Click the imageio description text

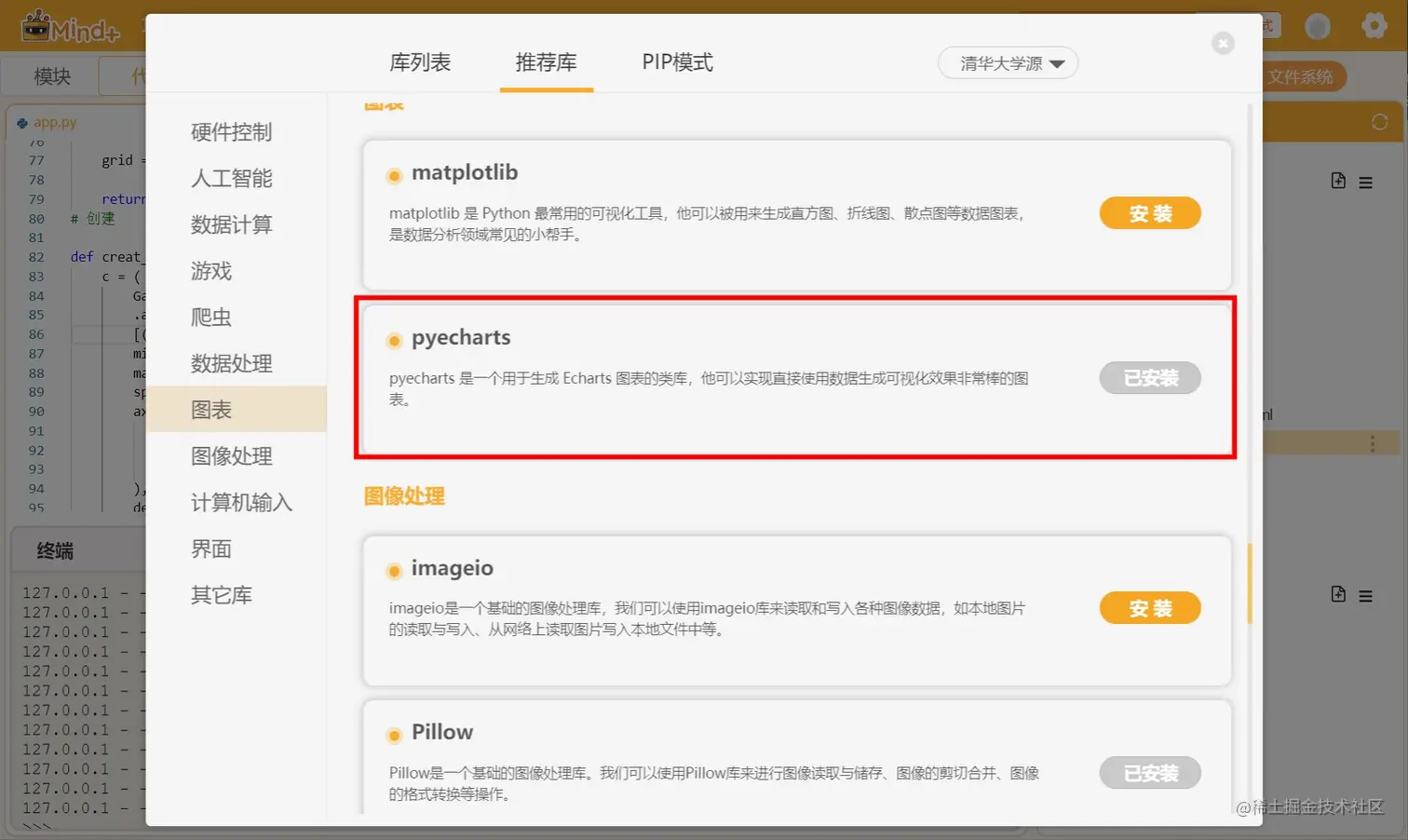(x=707, y=618)
